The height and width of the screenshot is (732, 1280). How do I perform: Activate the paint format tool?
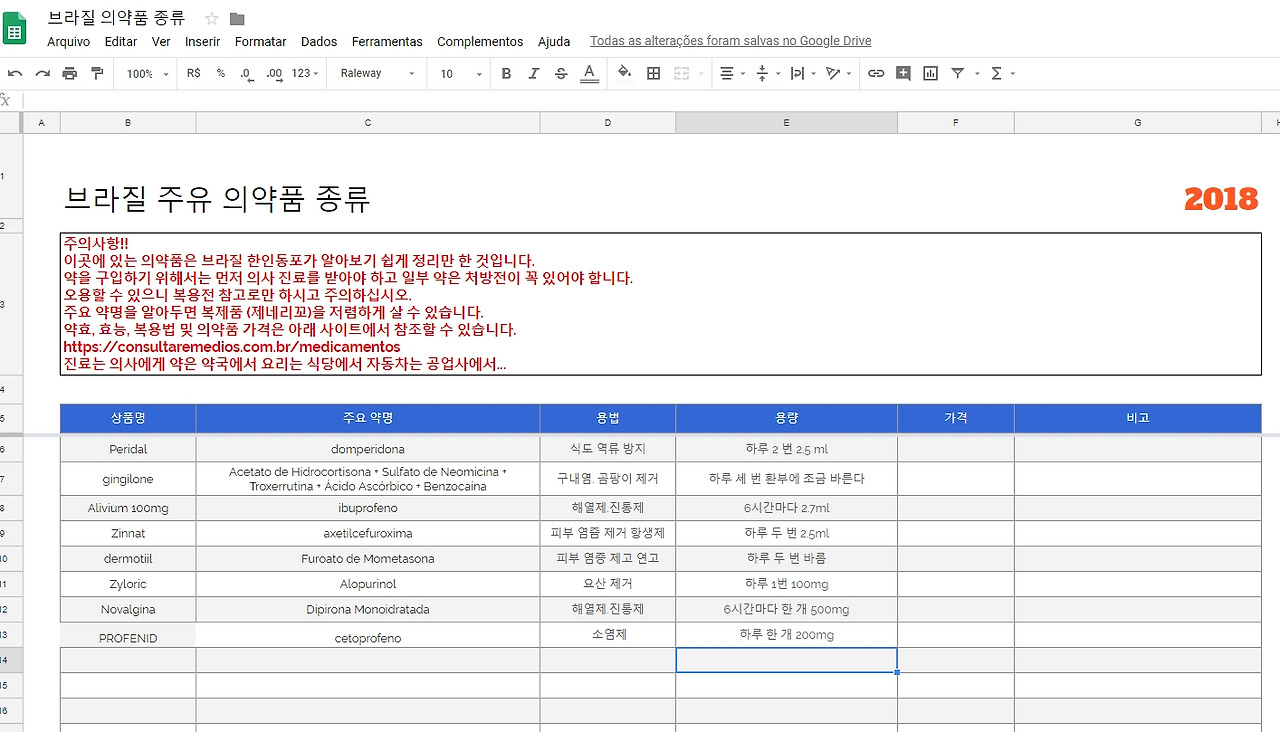[97, 73]
